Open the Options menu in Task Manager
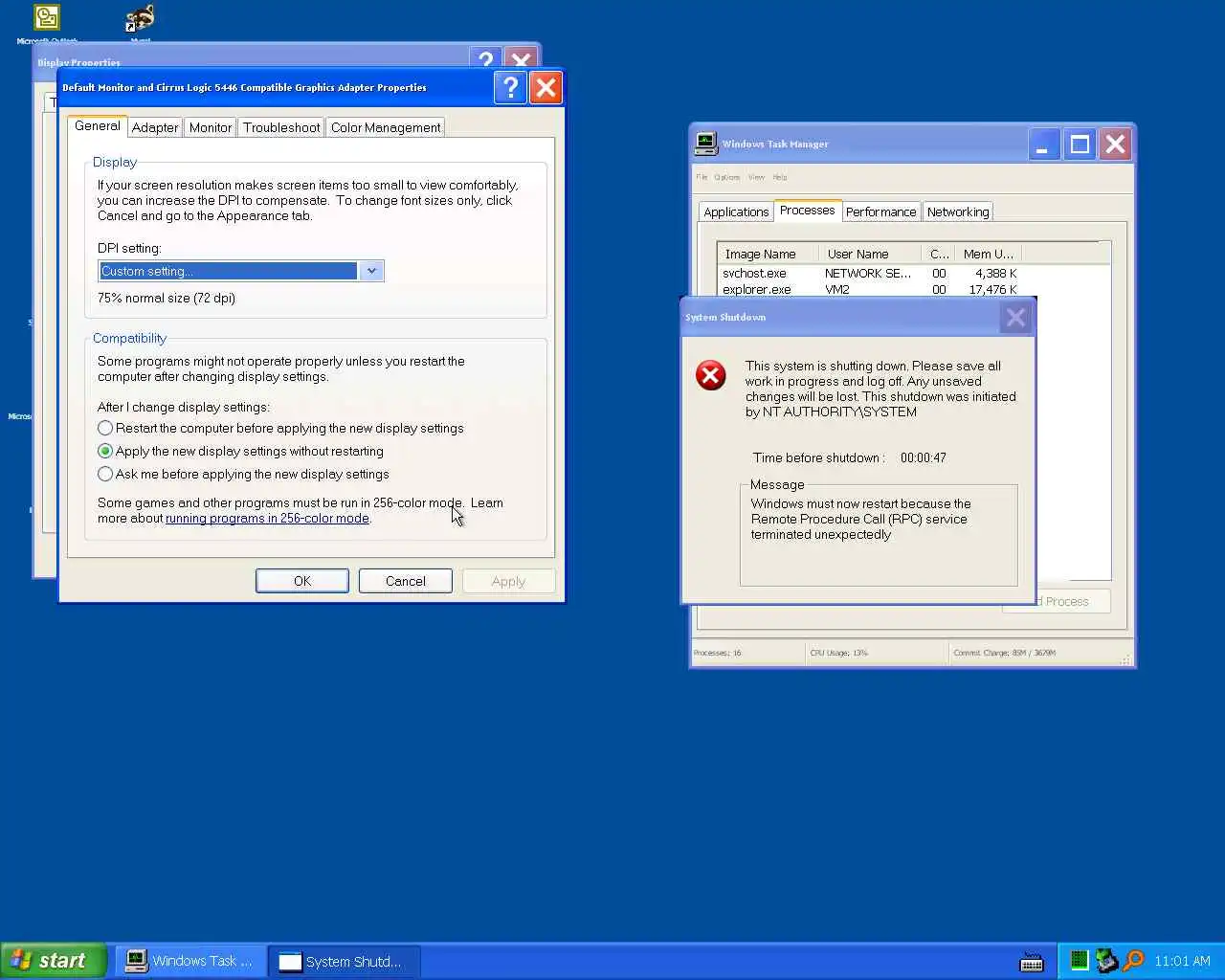Viewport: 1225px width, 980px height. pos(727,177)
